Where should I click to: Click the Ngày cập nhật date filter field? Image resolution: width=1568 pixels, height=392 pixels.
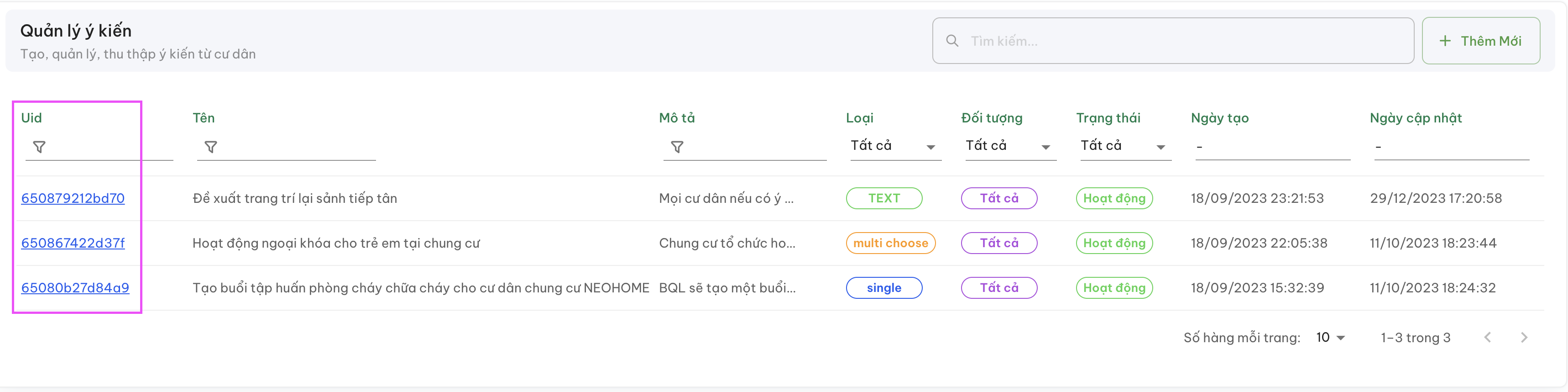1452,147
